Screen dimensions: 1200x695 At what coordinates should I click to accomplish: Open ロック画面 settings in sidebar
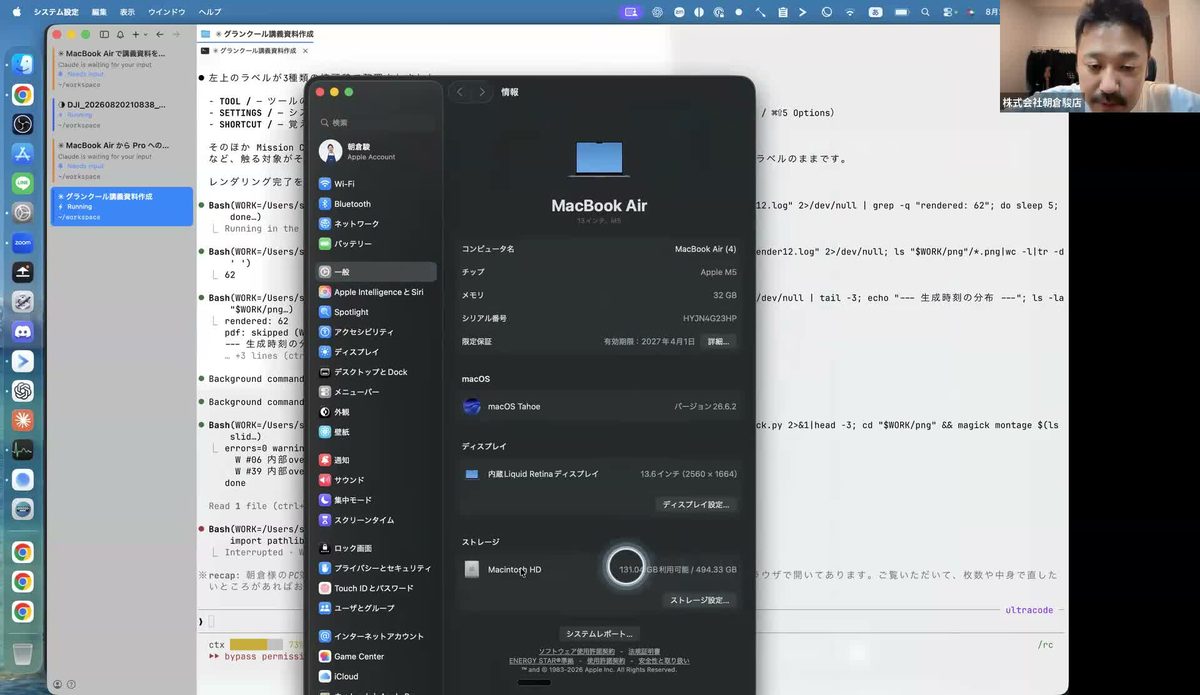(x=376, y=548)
